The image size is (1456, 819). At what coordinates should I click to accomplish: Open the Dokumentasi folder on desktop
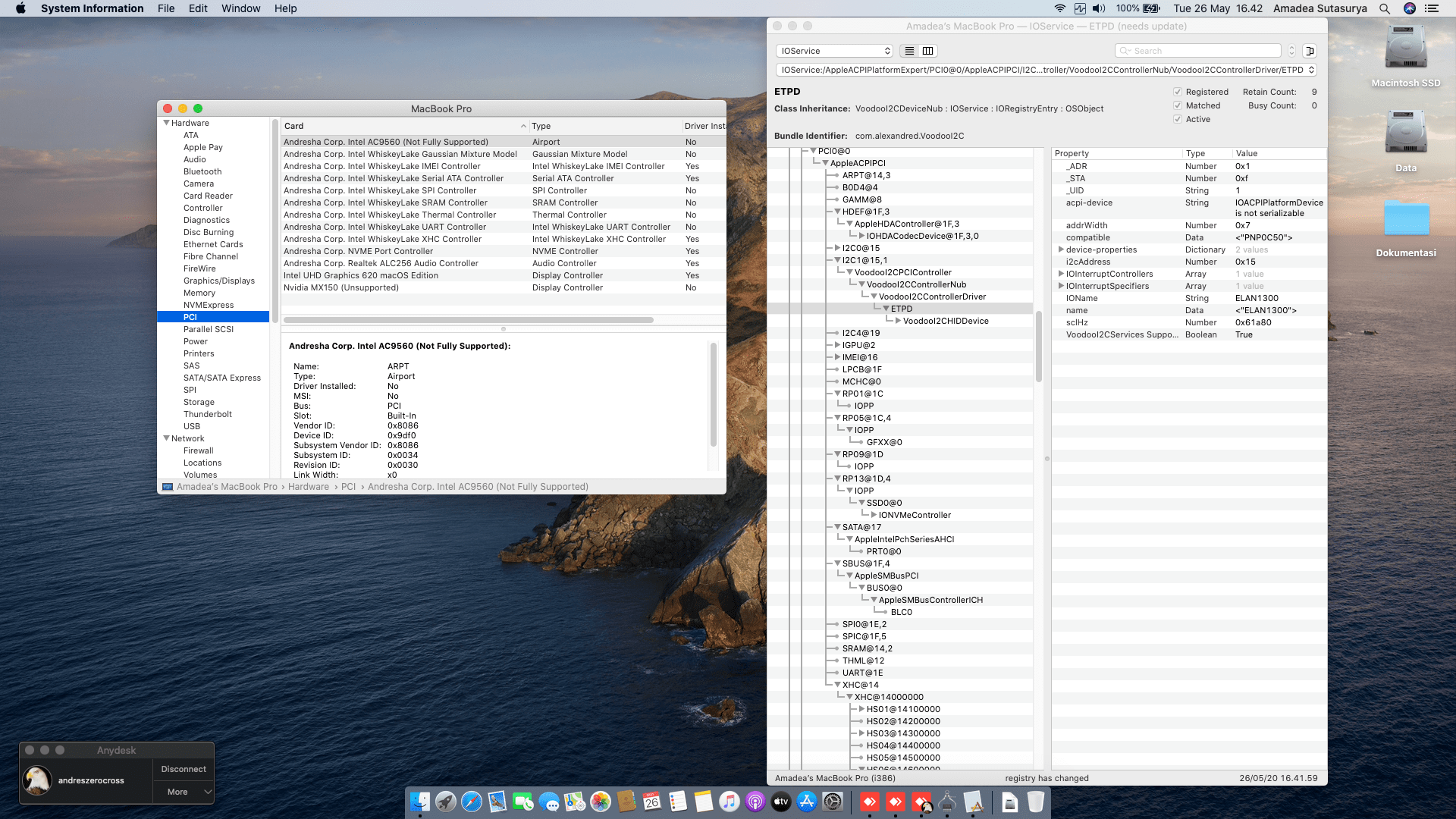[x=1405, y=220]
